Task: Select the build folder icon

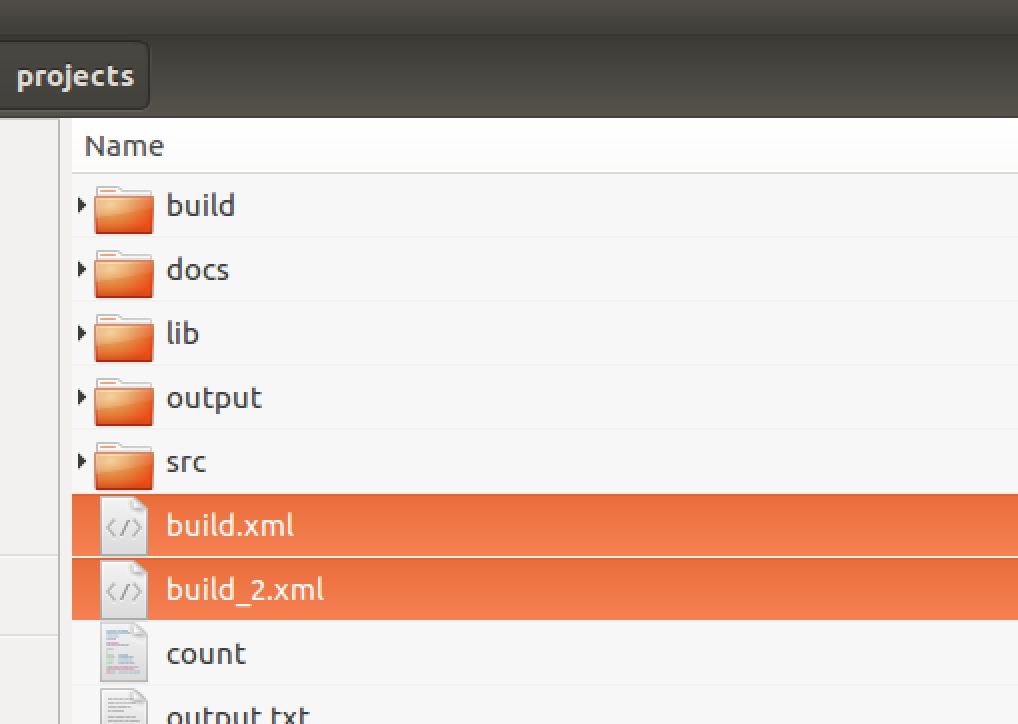Action: (x=124, y=210)
